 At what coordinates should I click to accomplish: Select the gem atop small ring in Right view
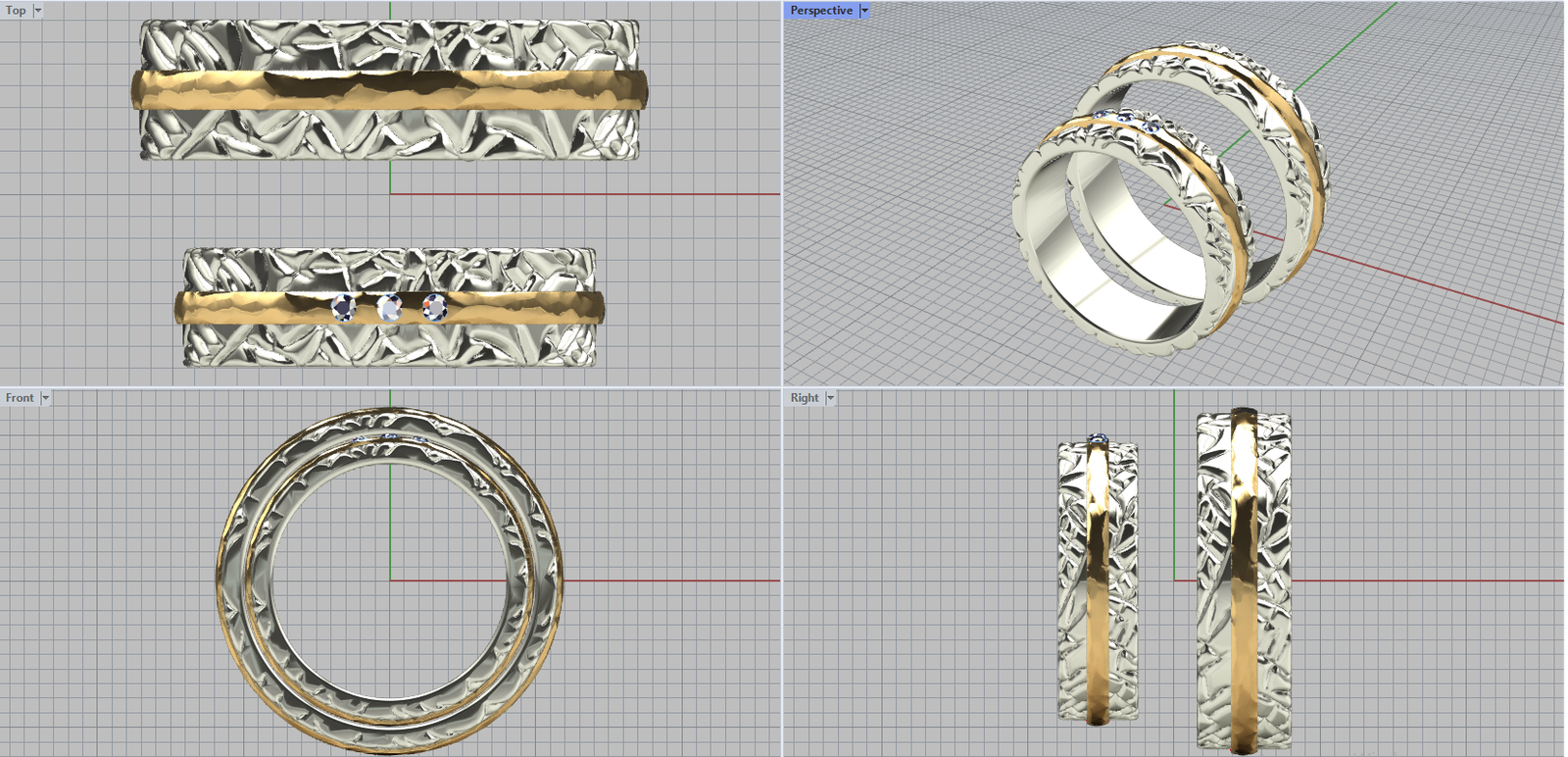coord(1098,438)
